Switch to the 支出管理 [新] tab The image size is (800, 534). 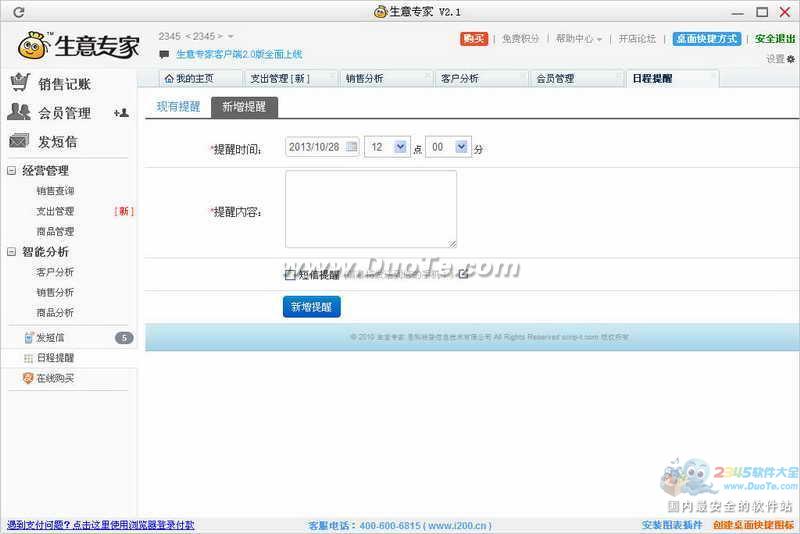pyautogui.click(x=290, y=79)
